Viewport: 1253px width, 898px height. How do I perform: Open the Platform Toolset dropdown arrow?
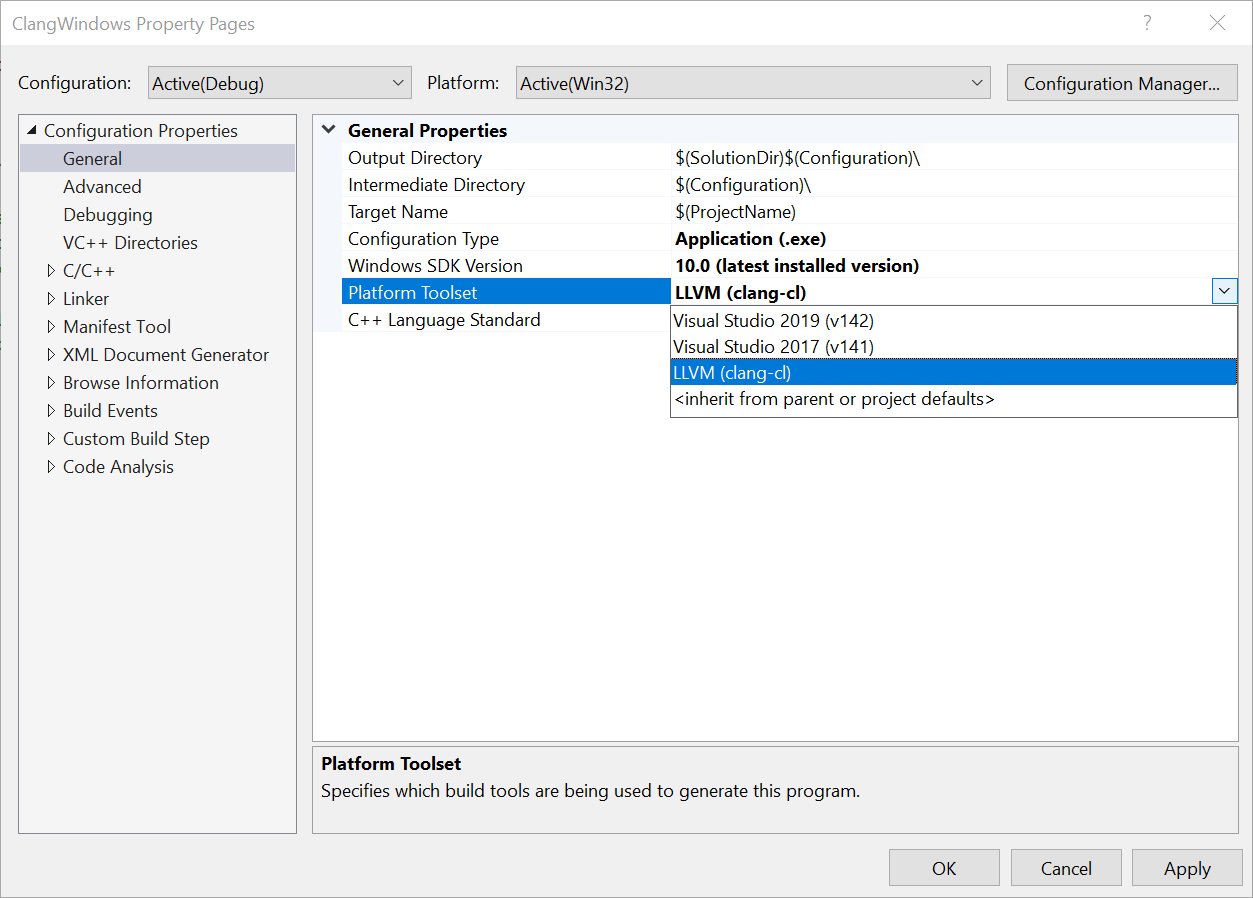[x=1224, y=291]
